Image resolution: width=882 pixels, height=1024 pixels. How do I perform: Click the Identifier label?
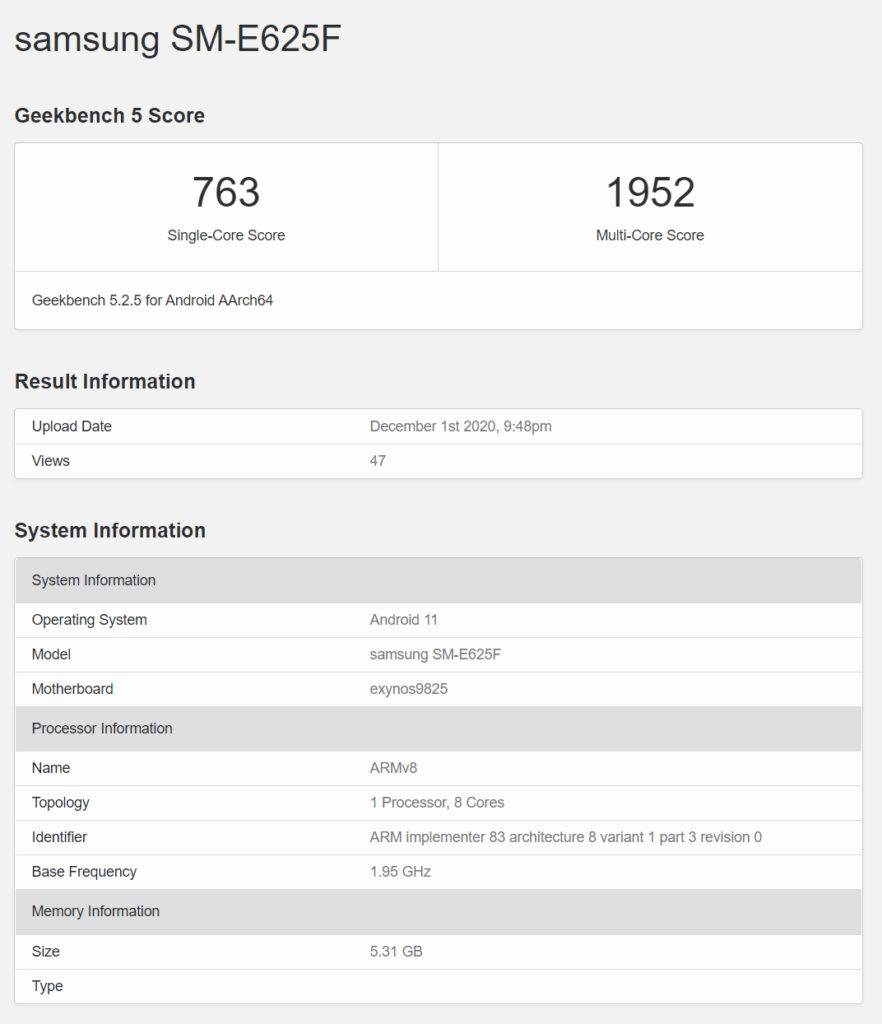(59, 837)
